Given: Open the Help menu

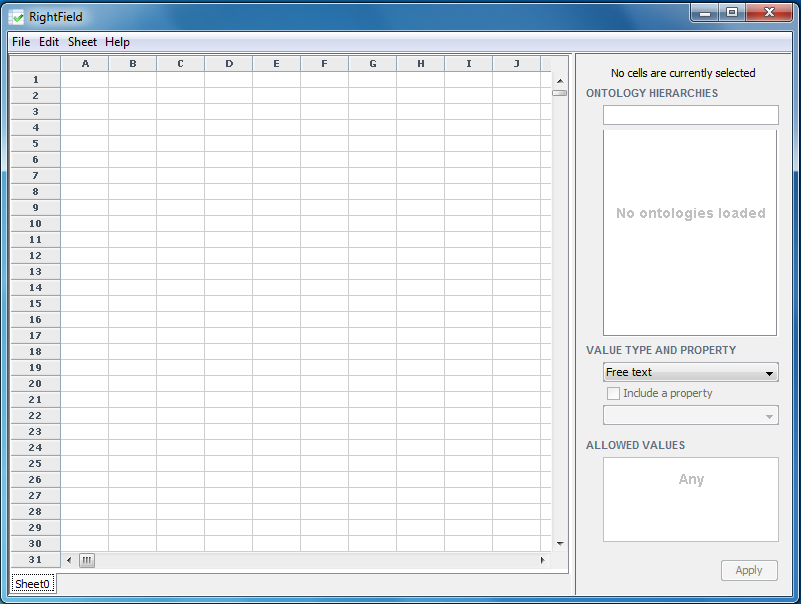Looking at the screenshot, I should (x=117, y=42).
